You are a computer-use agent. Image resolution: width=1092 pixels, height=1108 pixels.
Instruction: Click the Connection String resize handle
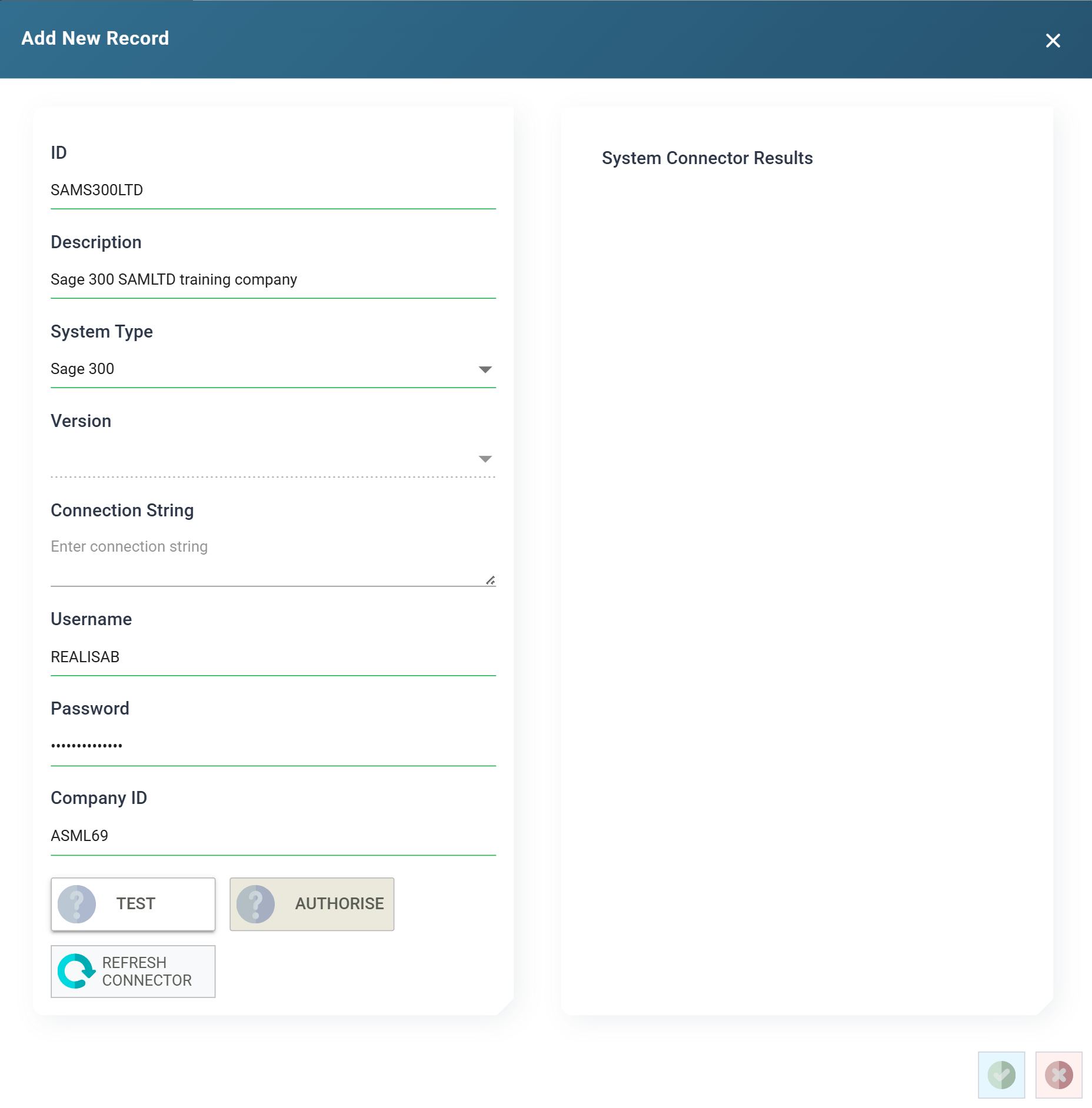(x=490, y=580)
